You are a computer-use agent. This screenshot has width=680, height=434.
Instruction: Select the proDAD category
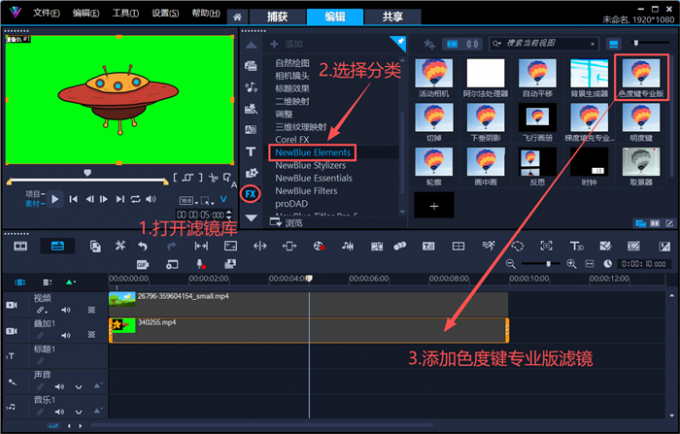292,203
